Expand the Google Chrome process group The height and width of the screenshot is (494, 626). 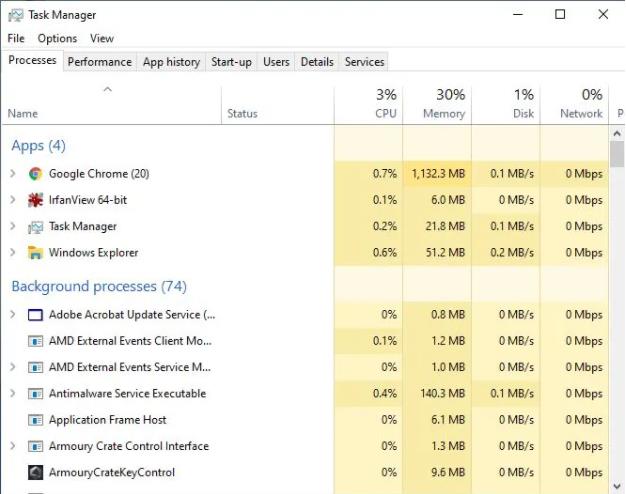tap(13, 174)
